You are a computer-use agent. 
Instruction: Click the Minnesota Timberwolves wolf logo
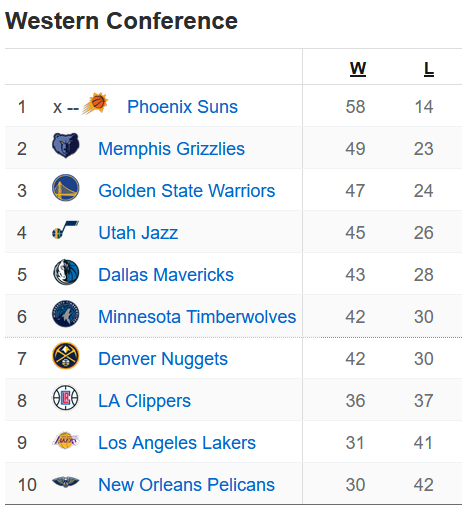coord(66,314)
